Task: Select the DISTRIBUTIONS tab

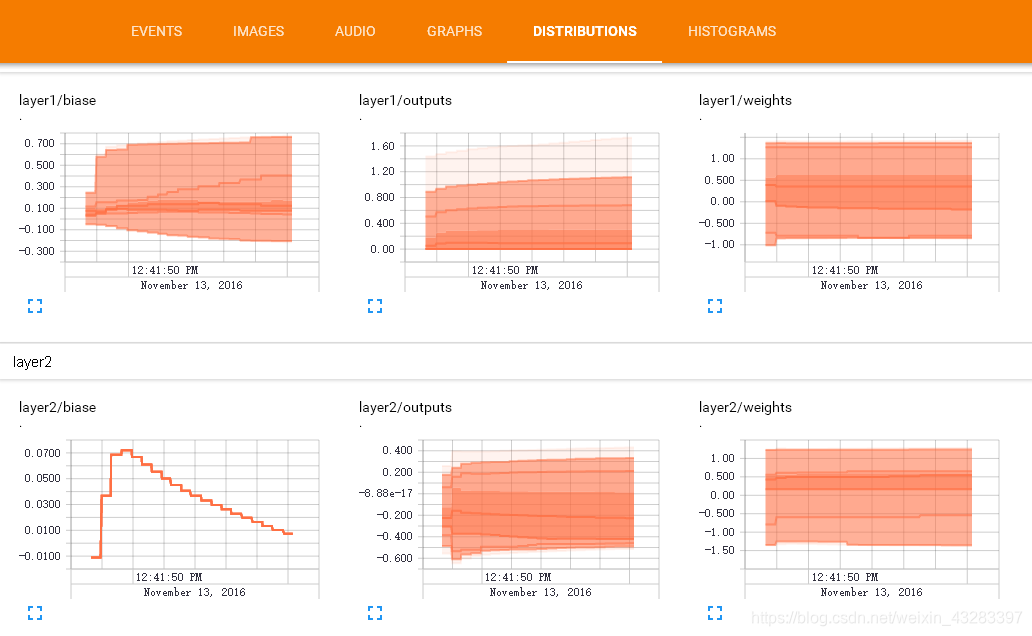Action: (584, 31)
